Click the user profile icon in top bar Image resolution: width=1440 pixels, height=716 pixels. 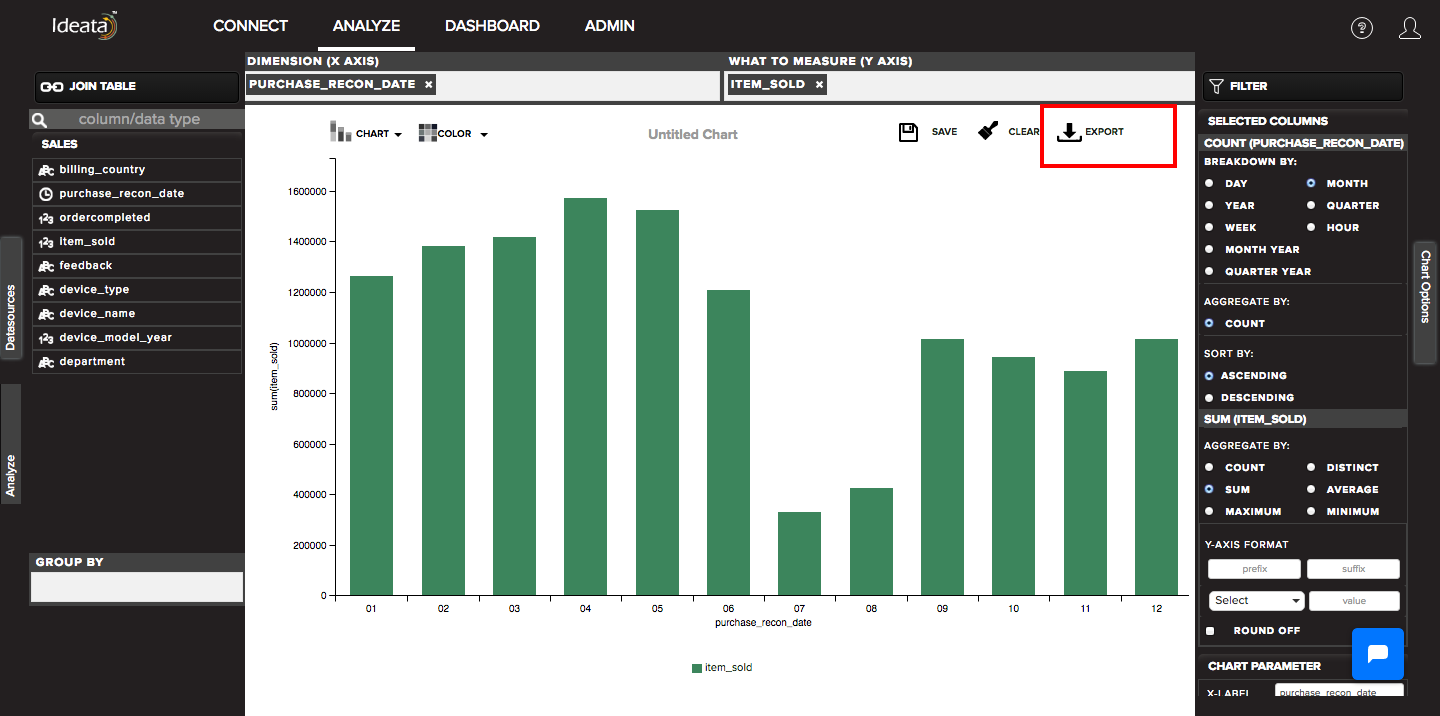(1410, 28)
